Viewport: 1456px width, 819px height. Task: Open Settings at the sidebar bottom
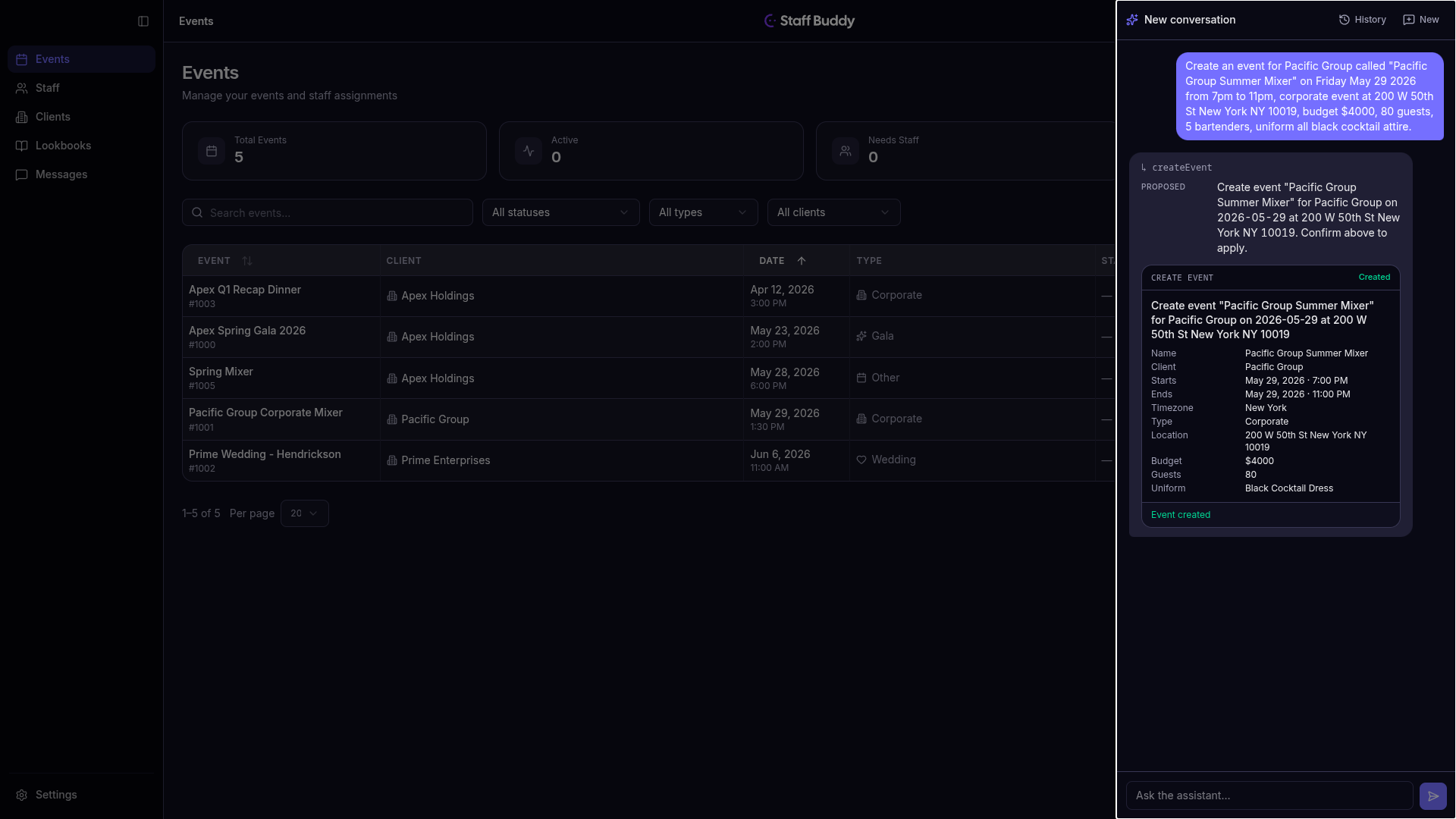click(x=81, y=795)
